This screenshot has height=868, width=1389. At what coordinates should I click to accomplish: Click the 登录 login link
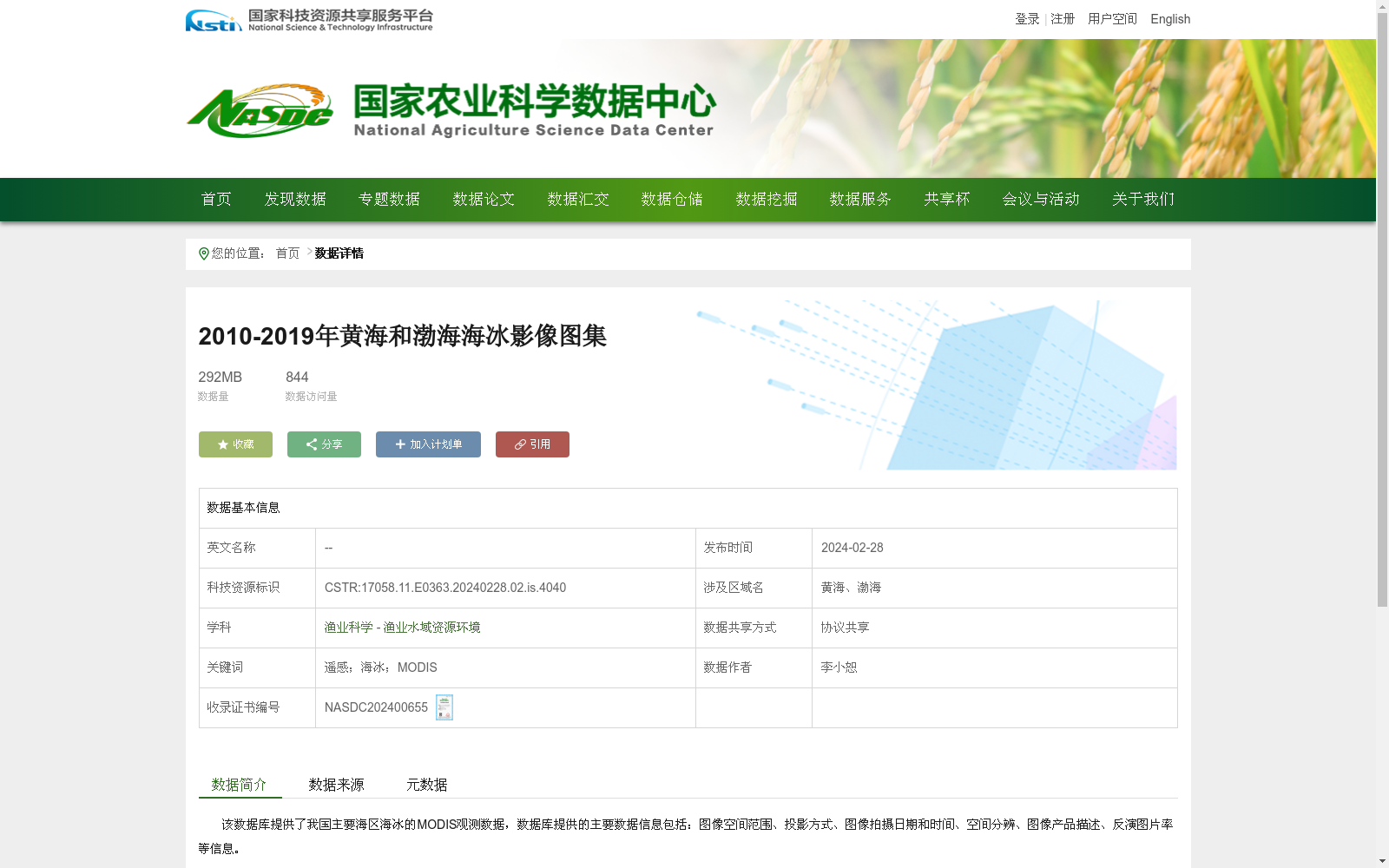pyautogui.click(x=1027, y=19)
